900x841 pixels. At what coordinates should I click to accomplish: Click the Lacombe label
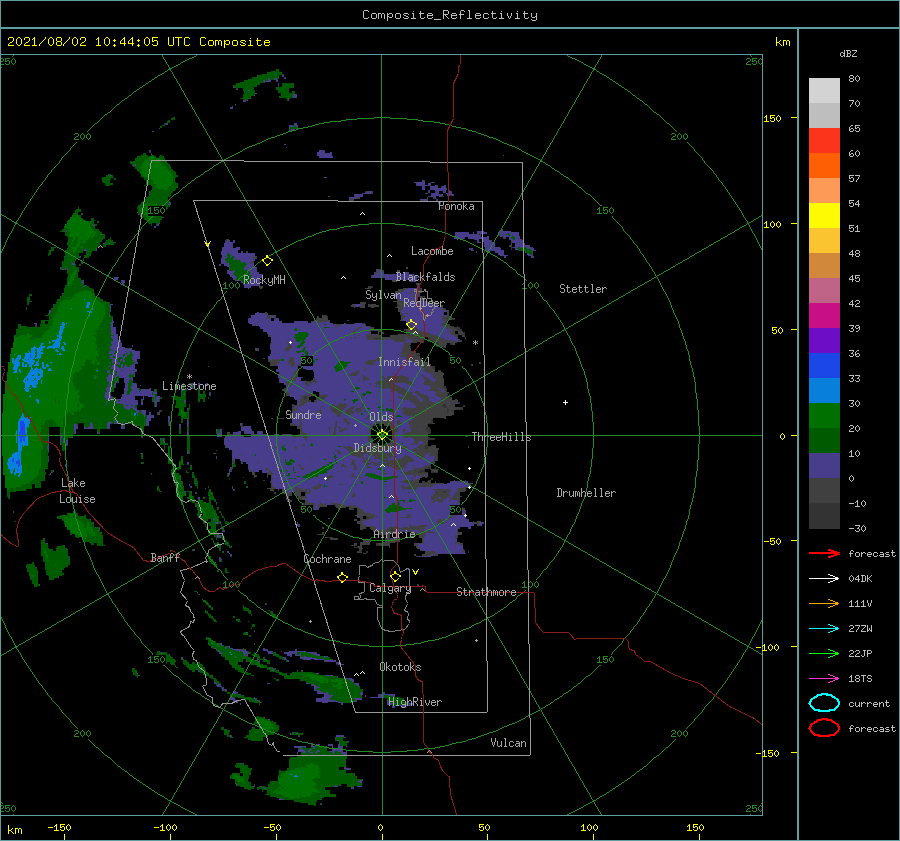coord(432,251)
